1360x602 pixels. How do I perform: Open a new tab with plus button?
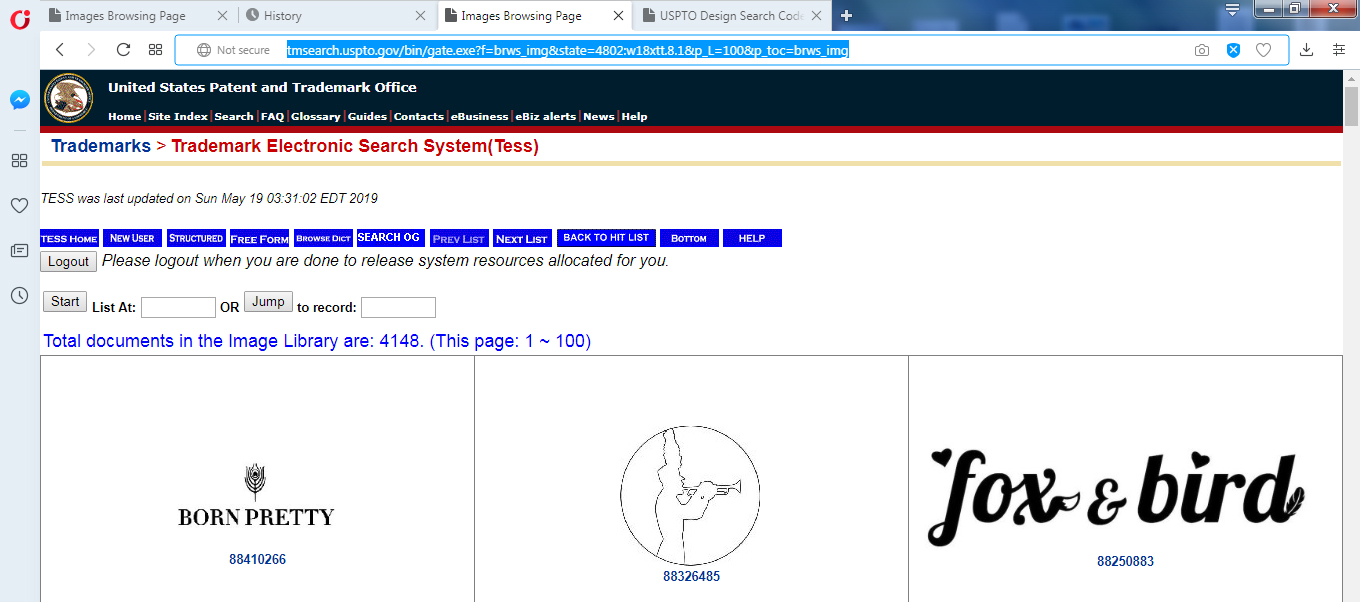(x=846, y=15)
